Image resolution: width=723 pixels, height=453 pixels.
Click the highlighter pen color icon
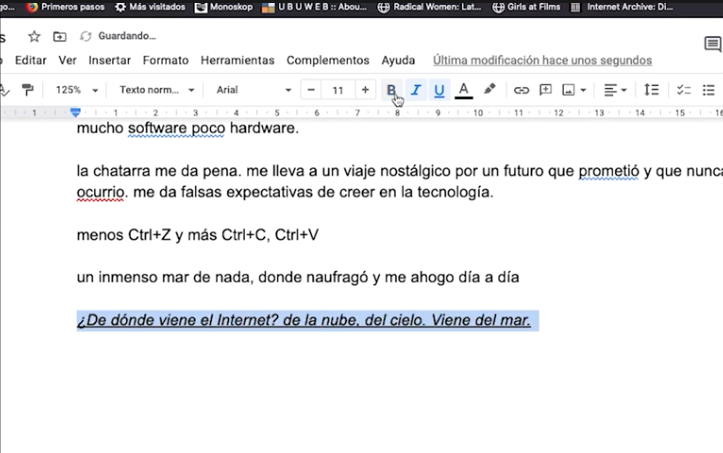point(489,90)
